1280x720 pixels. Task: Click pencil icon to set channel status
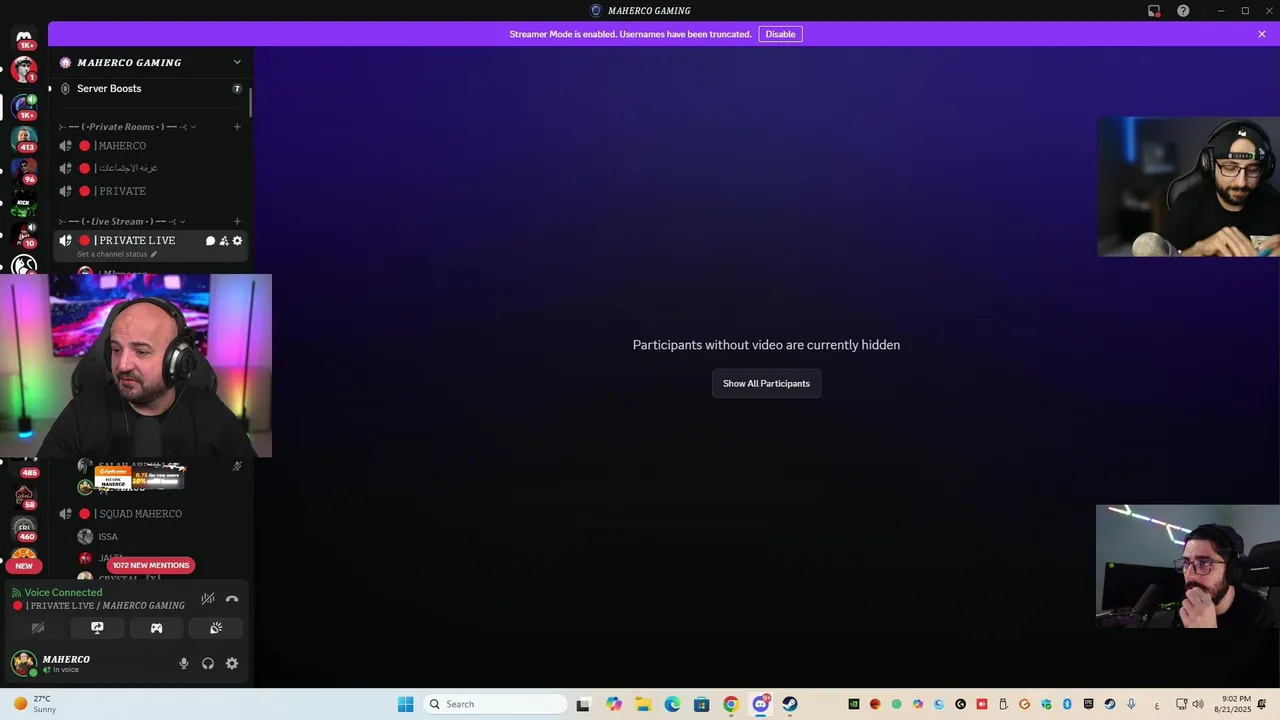click(153, 254)
